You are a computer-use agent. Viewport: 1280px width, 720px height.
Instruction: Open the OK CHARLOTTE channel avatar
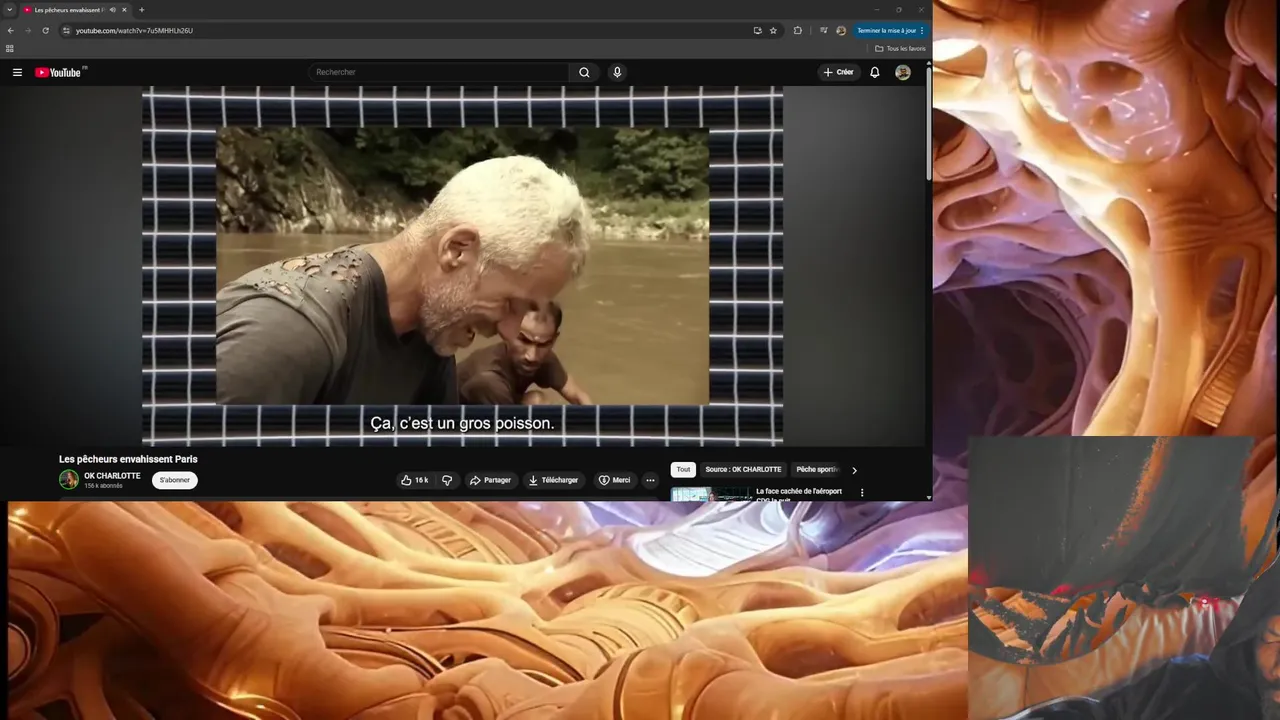pos(69,480)
